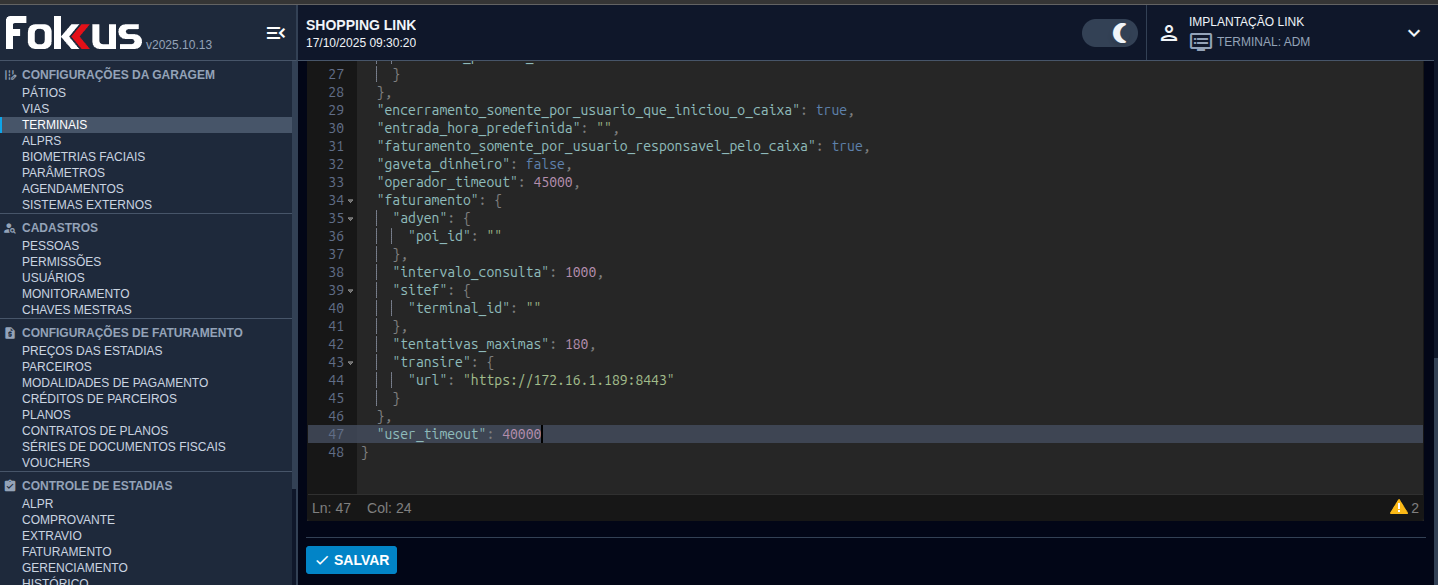Image resolution: width=1438 pixels, height=585 pixels.
Task: Click the Cadastros section icon
Action: 10,228
